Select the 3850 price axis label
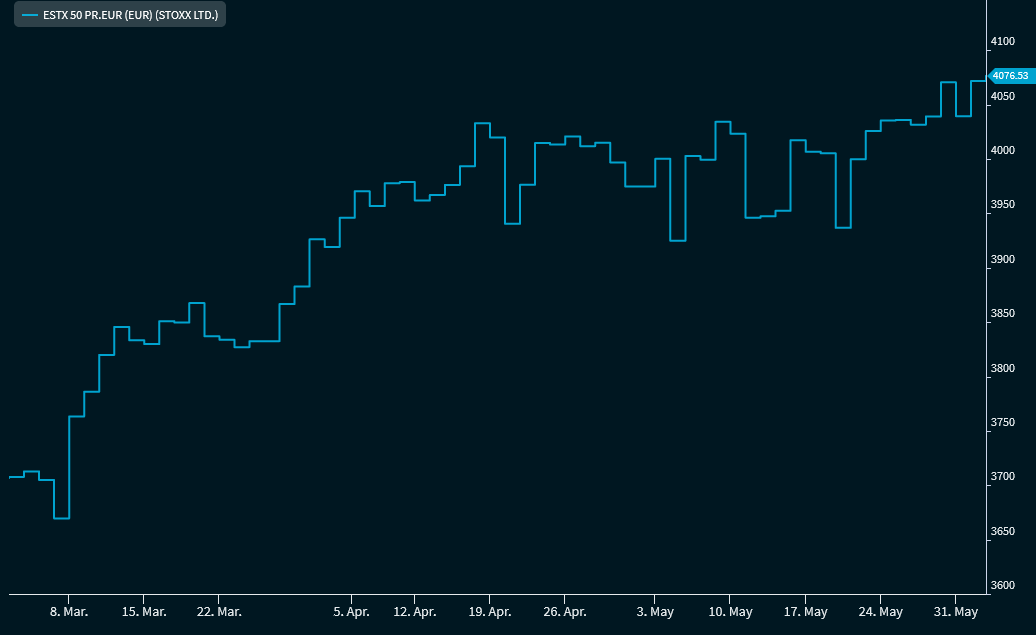The width and height of the screenshot is (1036, 635). click(1002, 314)
